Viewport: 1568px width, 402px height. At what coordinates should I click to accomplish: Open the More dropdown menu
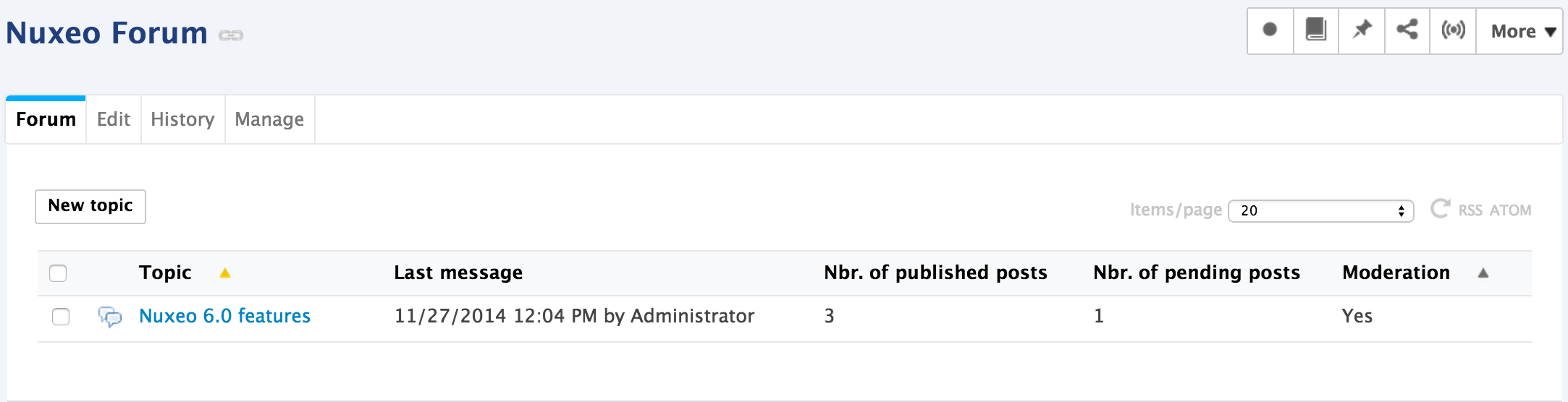(1519, 31)
